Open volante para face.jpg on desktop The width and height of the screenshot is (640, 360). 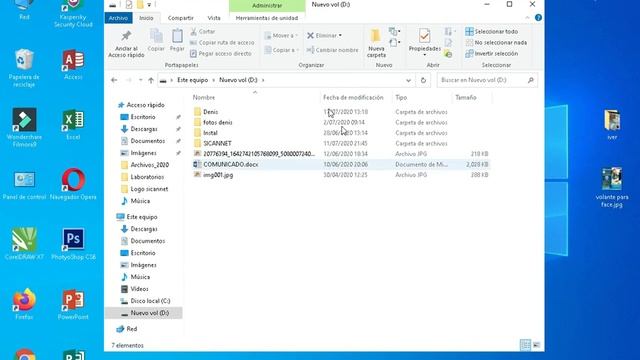tap(611, 187)
